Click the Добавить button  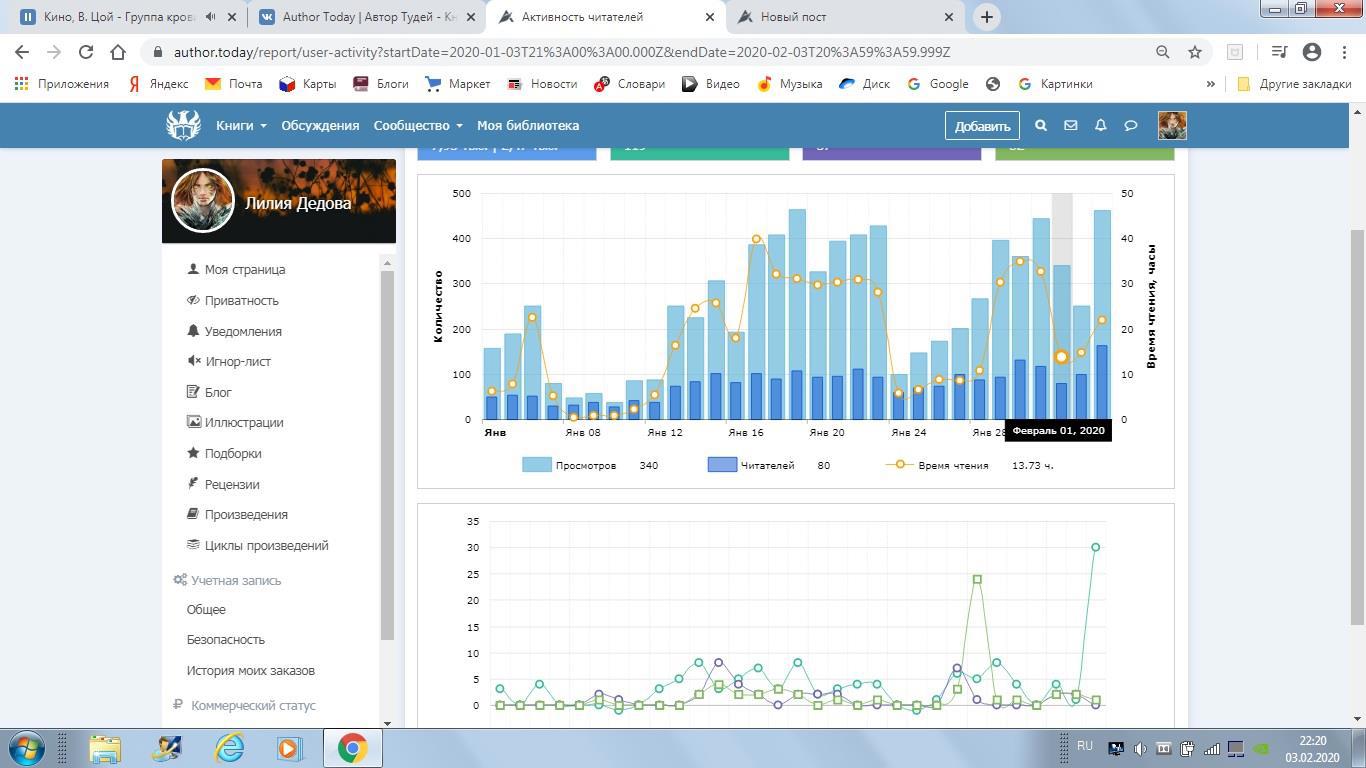coord(982,126)
